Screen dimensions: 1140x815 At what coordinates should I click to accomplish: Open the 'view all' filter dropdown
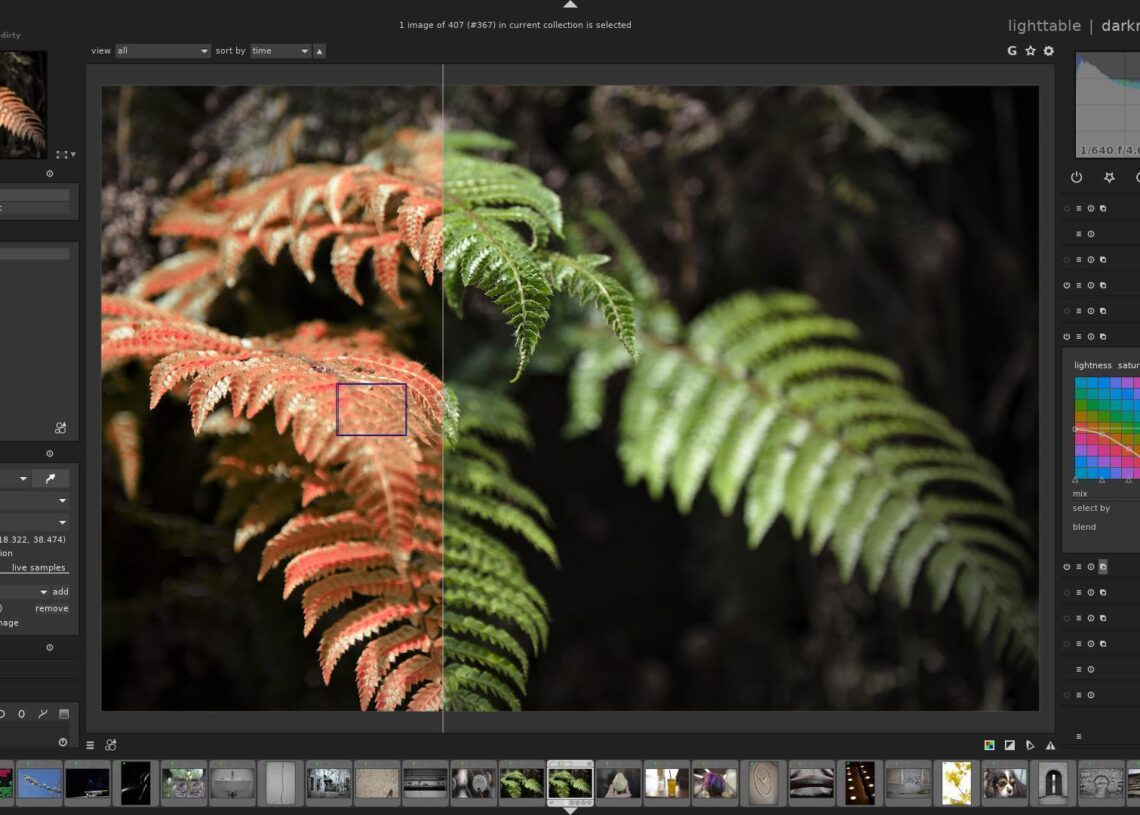[x=163, y=51]
